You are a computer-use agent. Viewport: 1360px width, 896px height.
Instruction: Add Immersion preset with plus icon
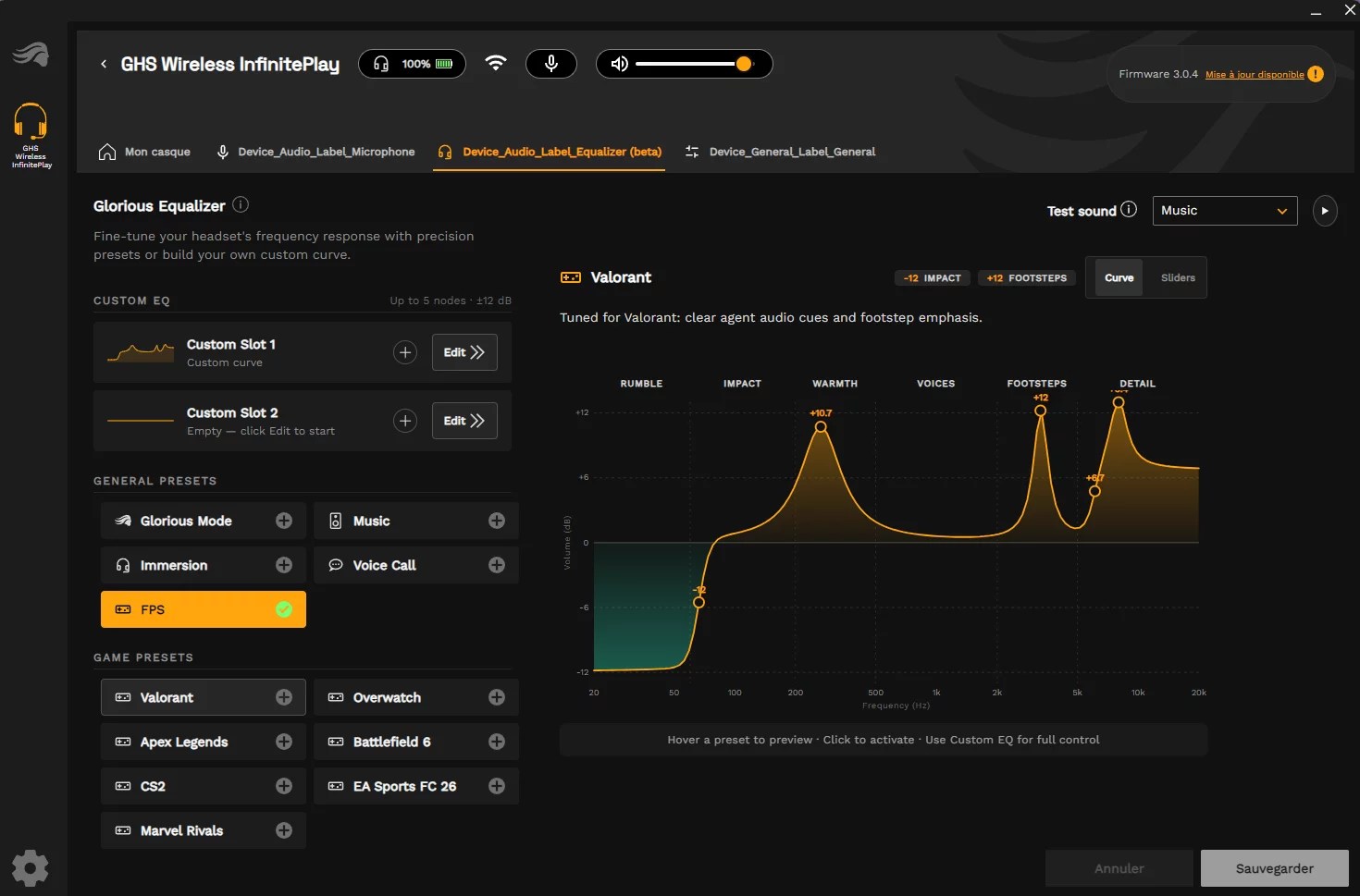284,565
